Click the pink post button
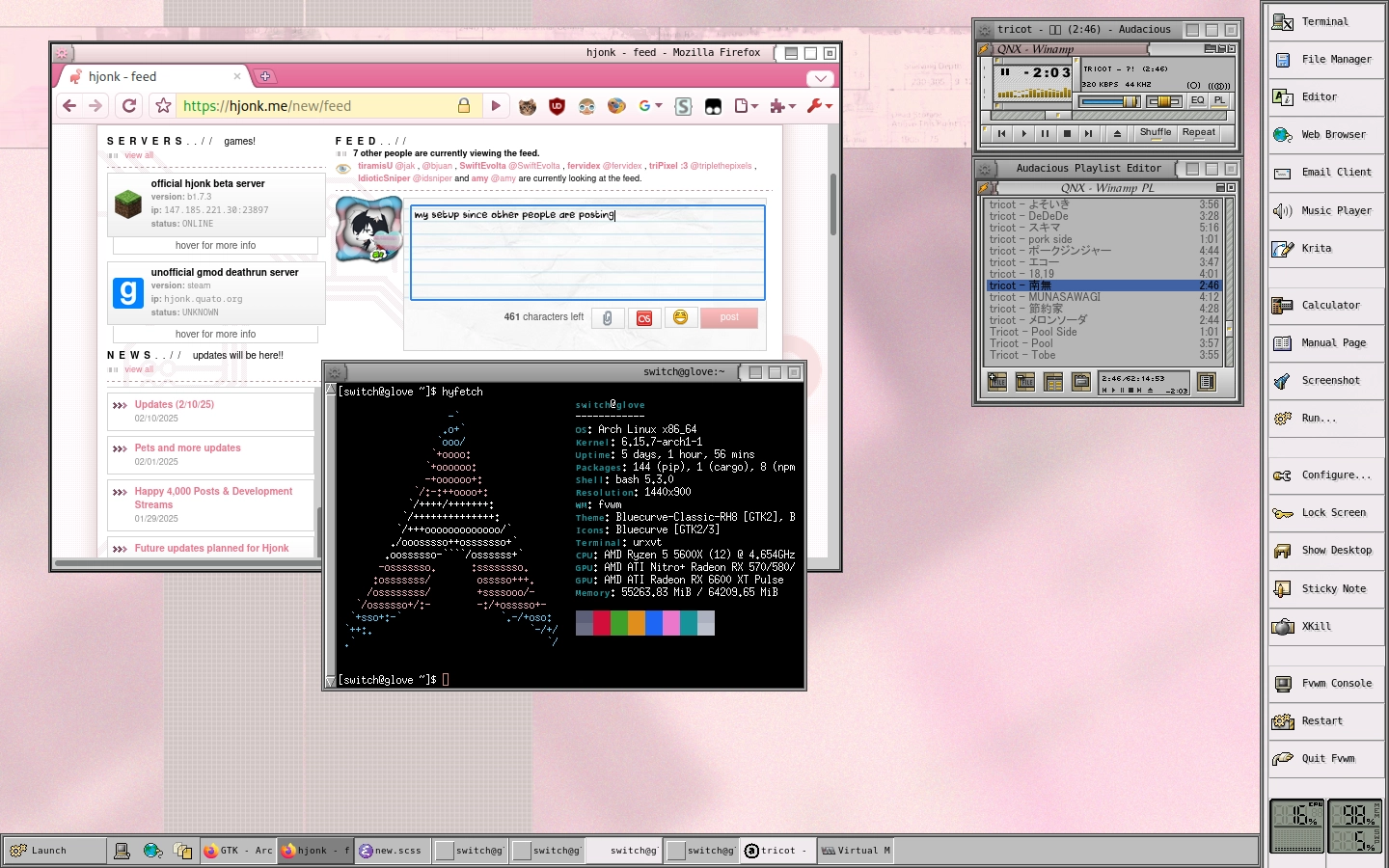The width and height of the screenshot is (1389, 868). (x=729, y=317)
